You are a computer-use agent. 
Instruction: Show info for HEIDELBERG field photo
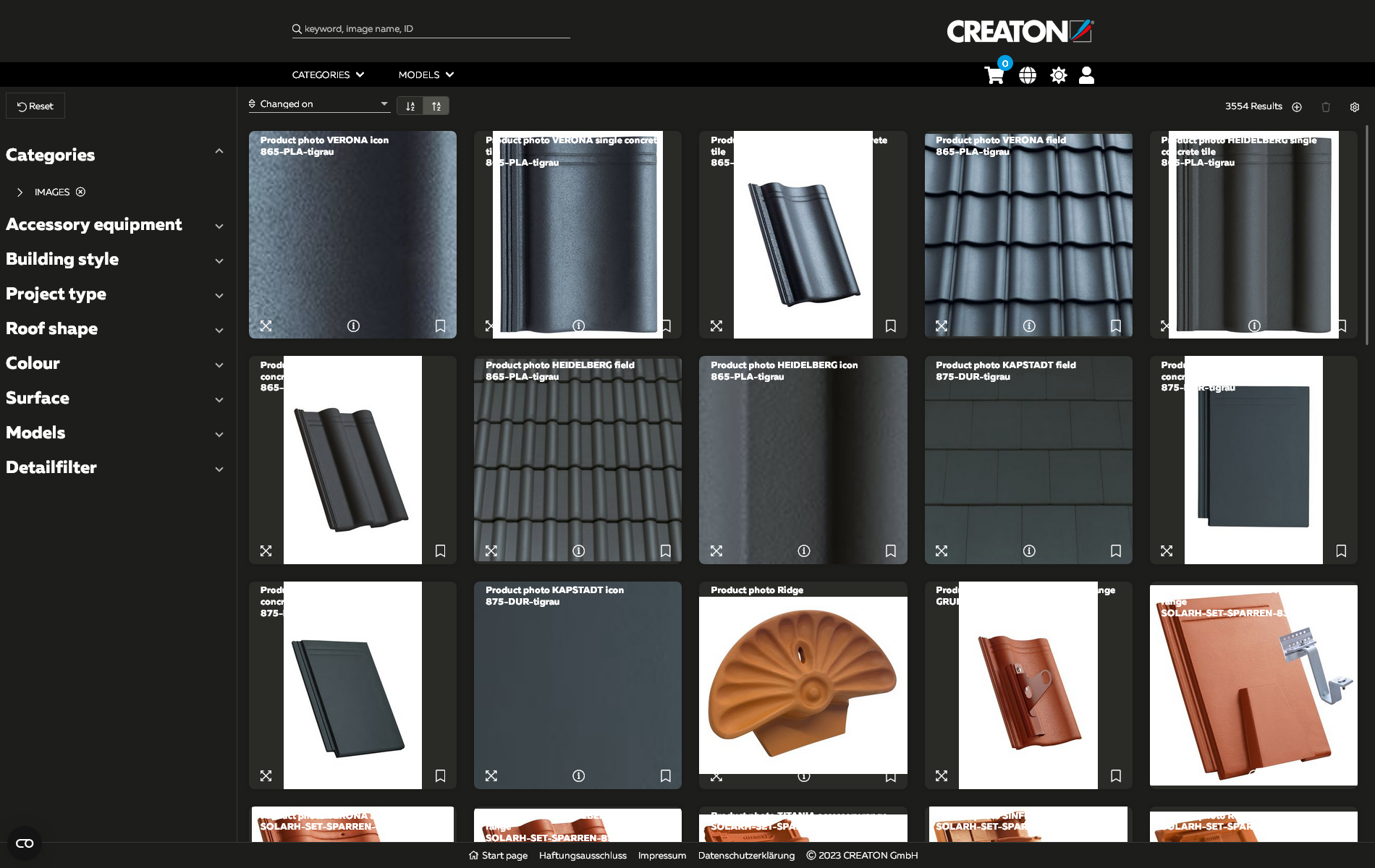click(x=579, y=551)
